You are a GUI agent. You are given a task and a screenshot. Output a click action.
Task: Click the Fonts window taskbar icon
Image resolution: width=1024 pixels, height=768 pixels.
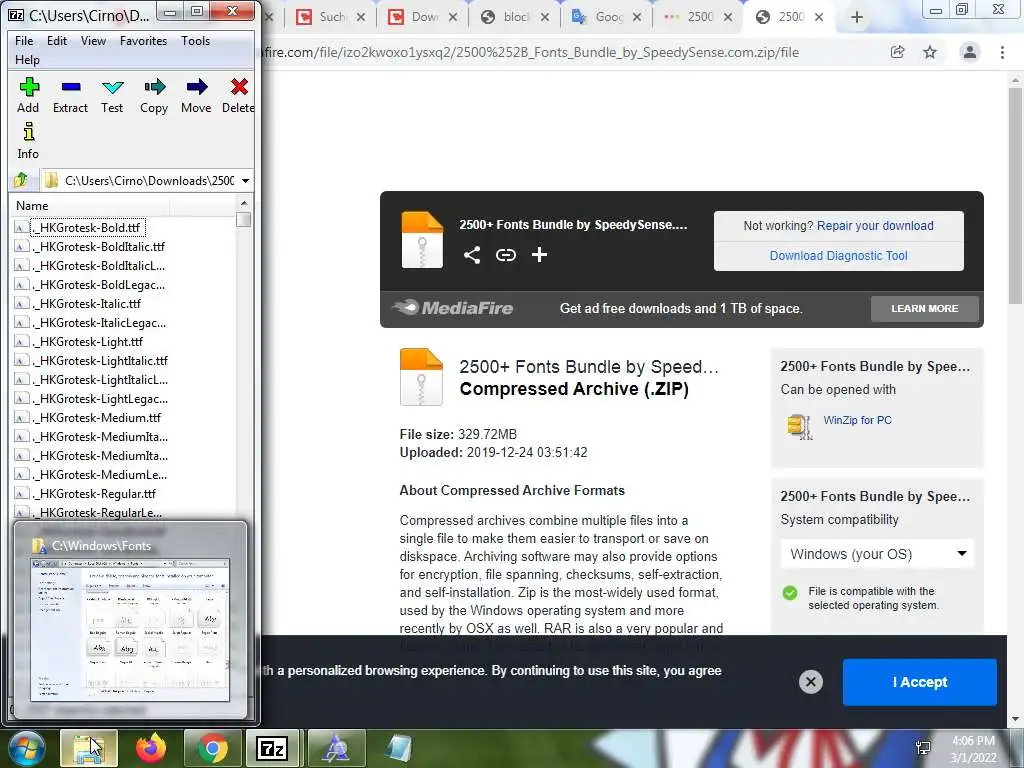click(x=336, y=748)
